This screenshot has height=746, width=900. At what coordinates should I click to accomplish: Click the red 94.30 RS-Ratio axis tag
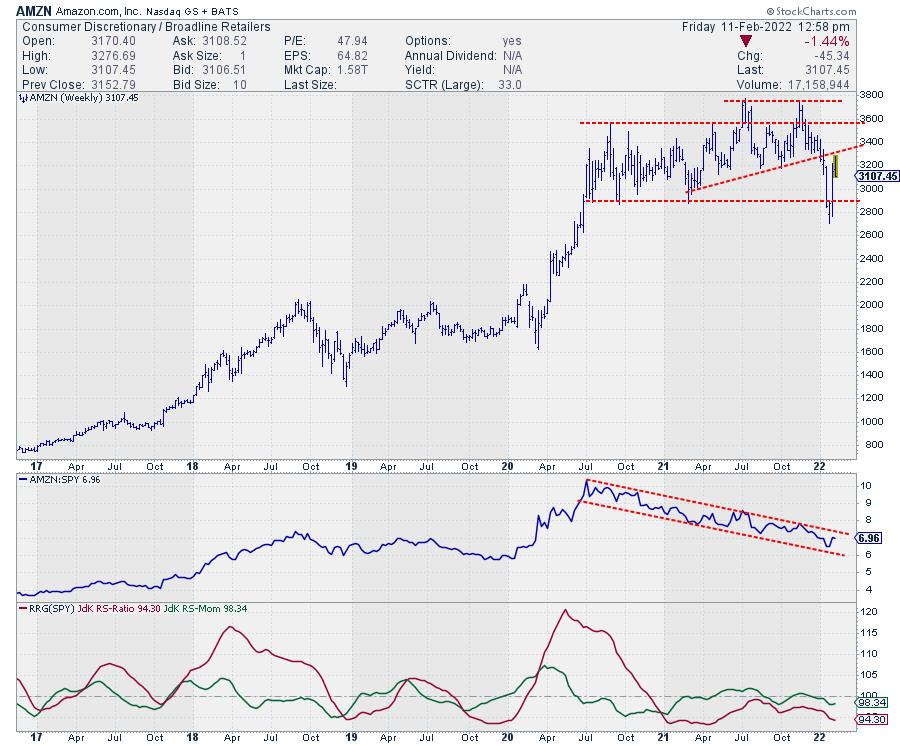point(870,720)
